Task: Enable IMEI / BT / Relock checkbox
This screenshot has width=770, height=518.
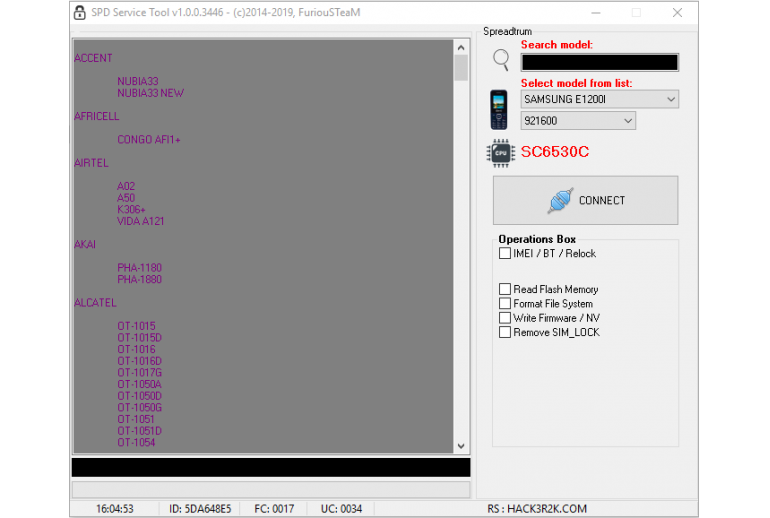Action: coord(504,253)
